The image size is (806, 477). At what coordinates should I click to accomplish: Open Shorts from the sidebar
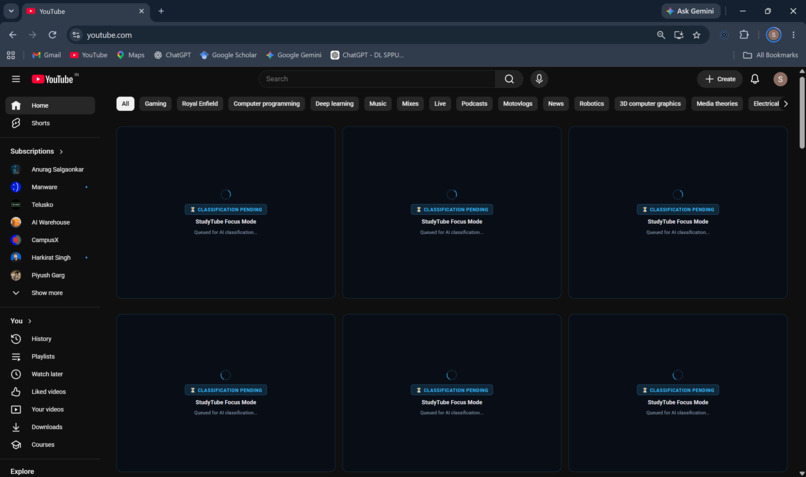click(50, 123)
